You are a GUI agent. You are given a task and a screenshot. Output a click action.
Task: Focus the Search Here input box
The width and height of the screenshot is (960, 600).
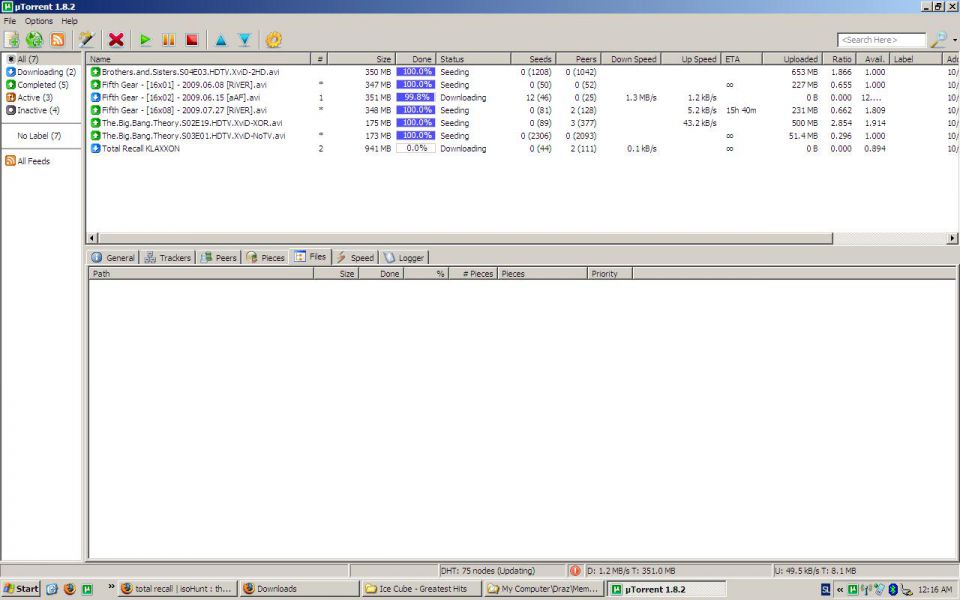tap(881, 40)
